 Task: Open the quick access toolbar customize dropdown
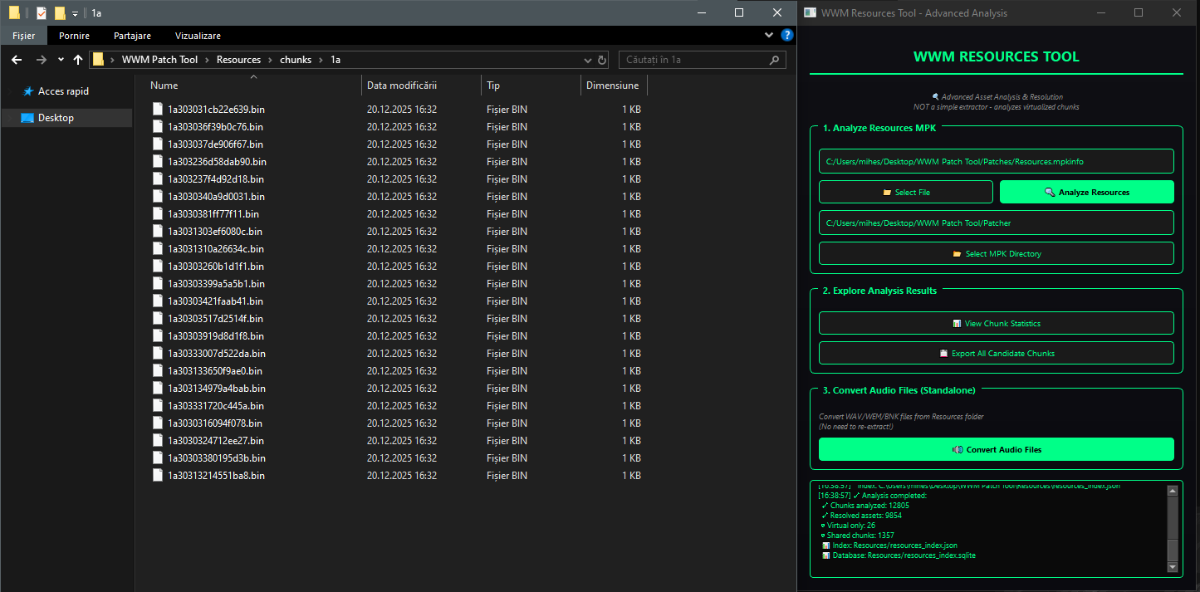tap(76, 13)
